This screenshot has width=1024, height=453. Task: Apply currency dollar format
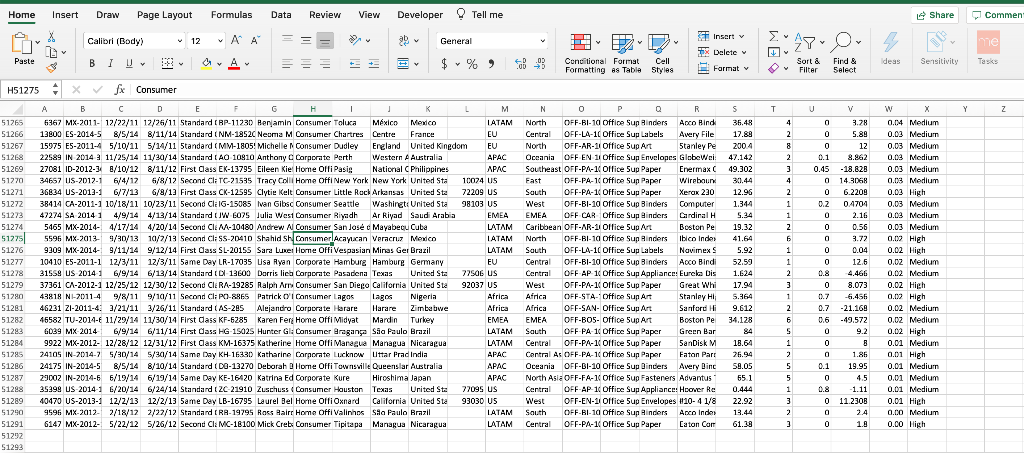click(445, 63)
